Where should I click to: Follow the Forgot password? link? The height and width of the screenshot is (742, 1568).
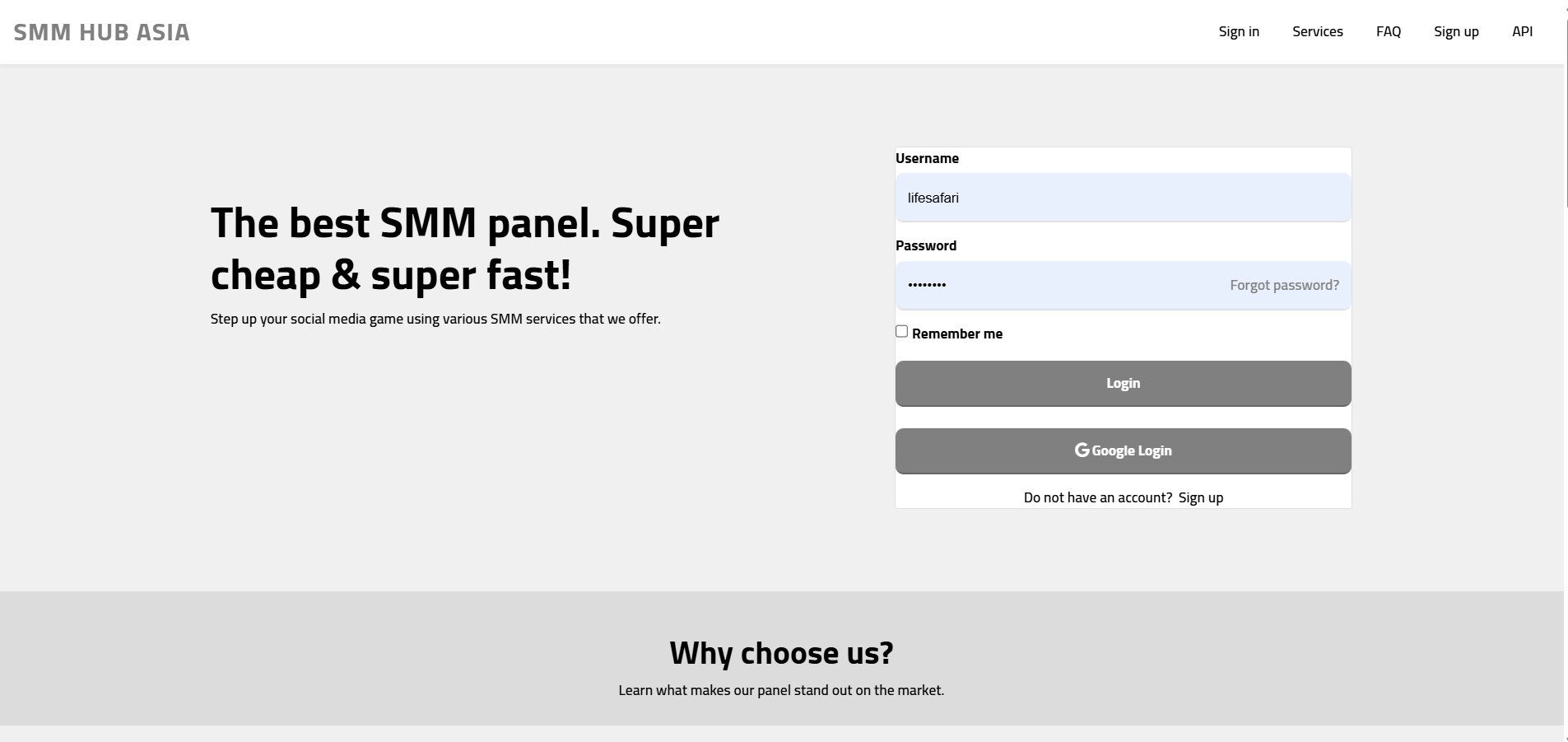(1283, 285)
